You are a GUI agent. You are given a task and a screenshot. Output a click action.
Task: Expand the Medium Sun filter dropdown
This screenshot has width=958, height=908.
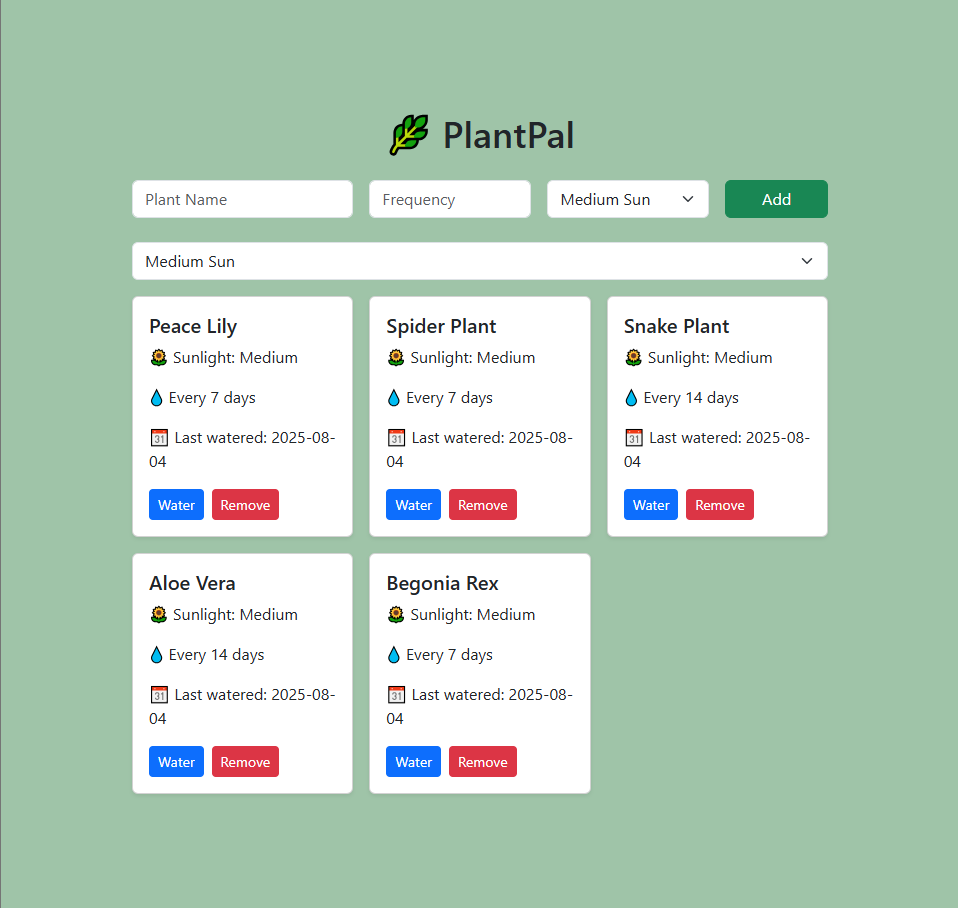tap(479, 261)
